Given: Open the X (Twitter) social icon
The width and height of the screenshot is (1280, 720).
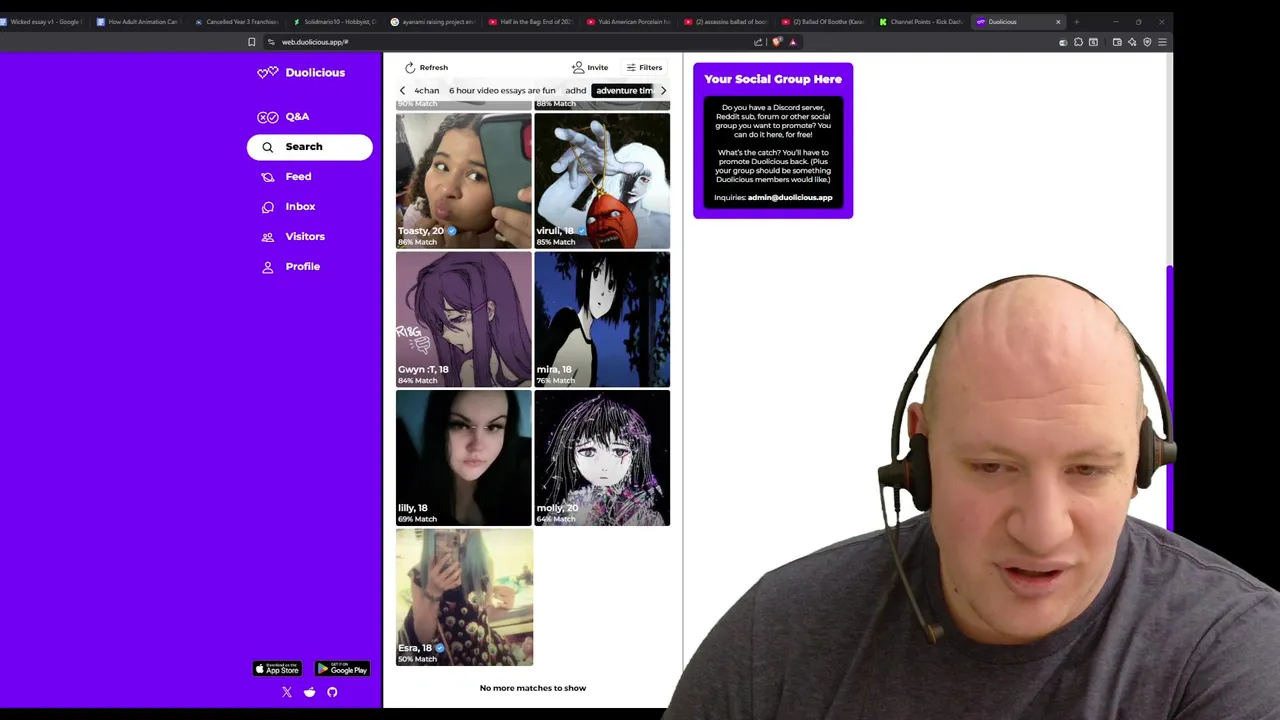Looking at the screenshot, I should [x=287, y=692].
